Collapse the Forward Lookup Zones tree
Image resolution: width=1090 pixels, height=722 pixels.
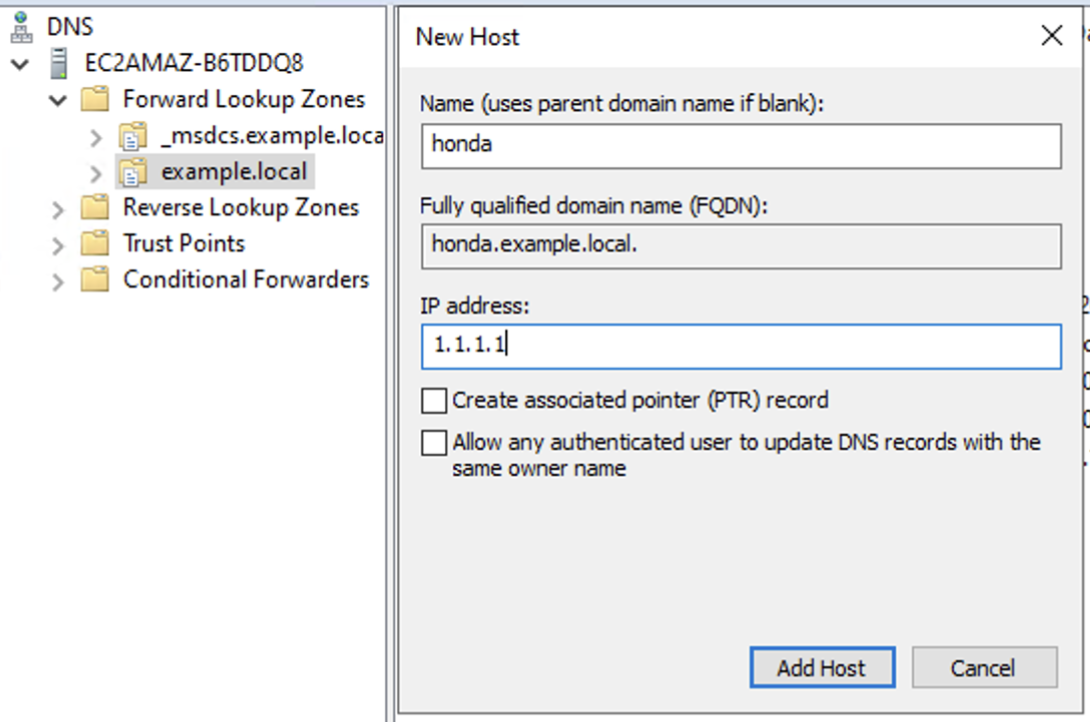coord(58,101)
